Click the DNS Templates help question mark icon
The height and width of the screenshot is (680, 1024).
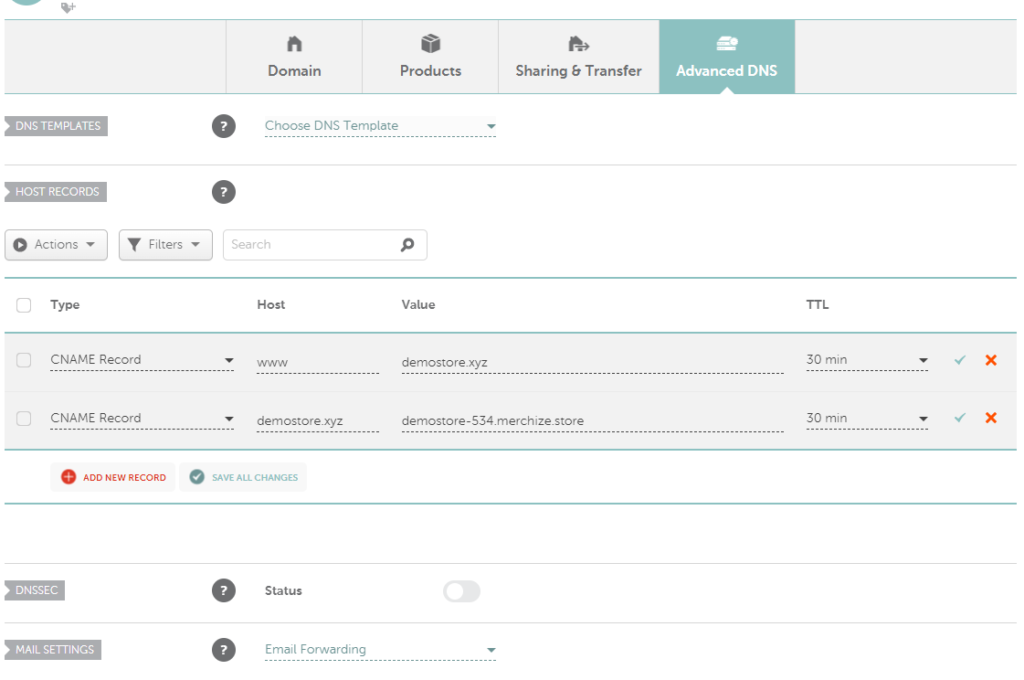(223, 126)
